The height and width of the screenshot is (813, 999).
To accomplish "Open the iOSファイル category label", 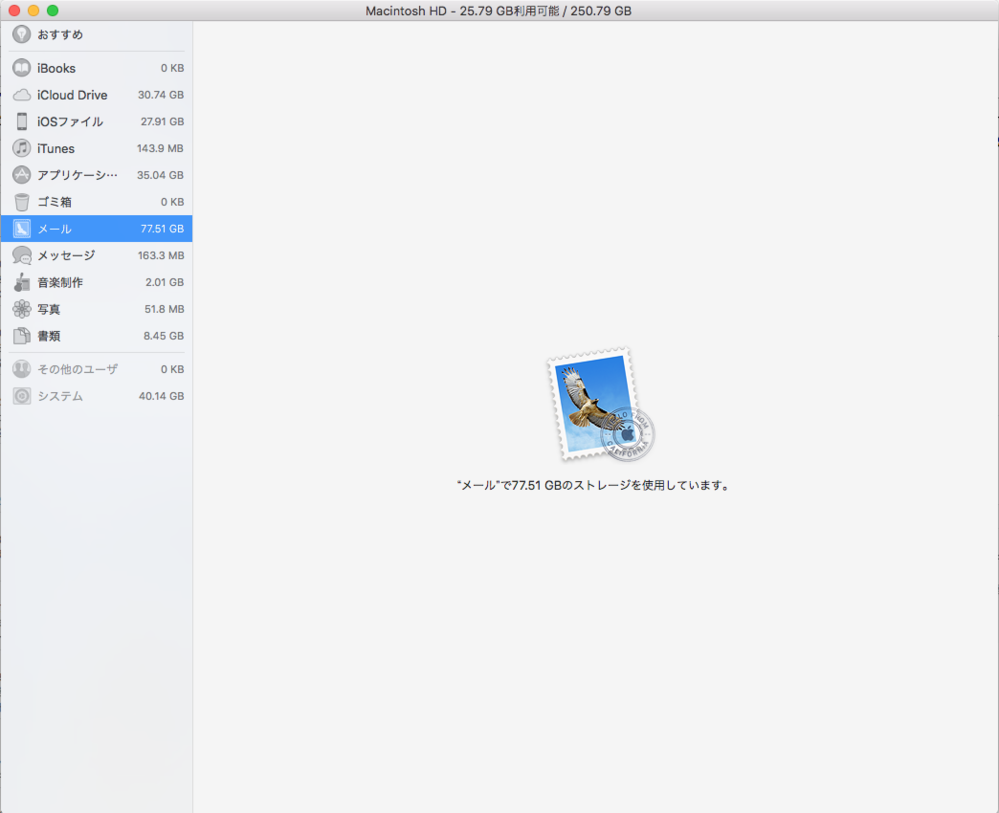I will coord(70,122).
